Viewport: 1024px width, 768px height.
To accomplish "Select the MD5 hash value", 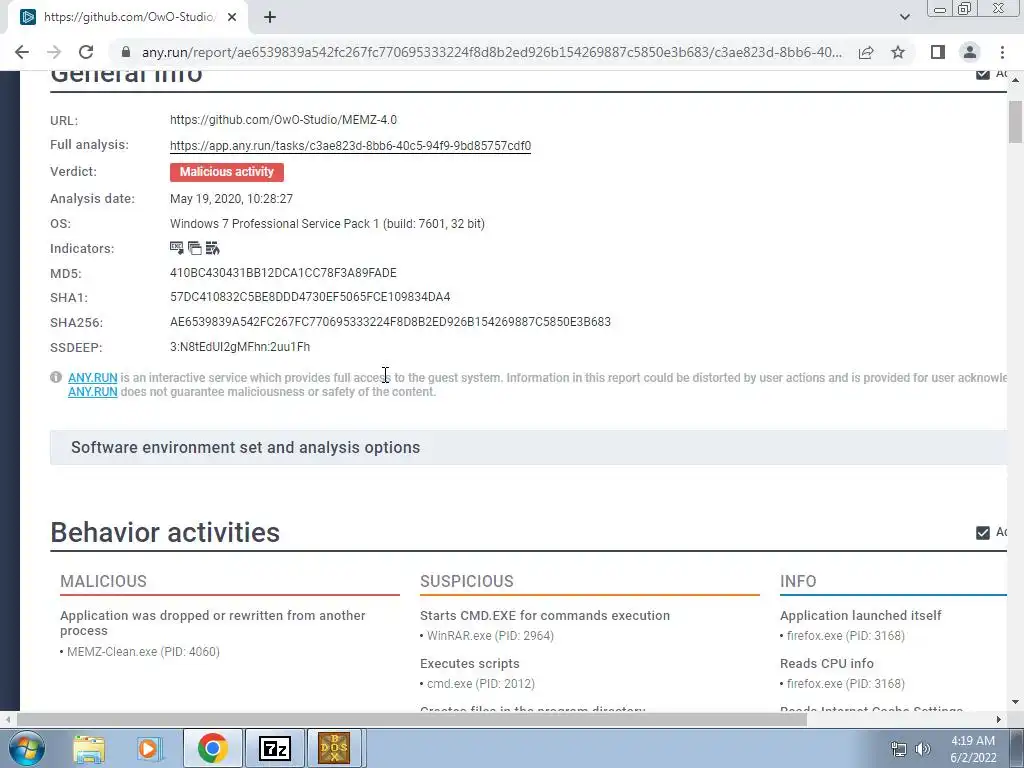I will 283,272.
